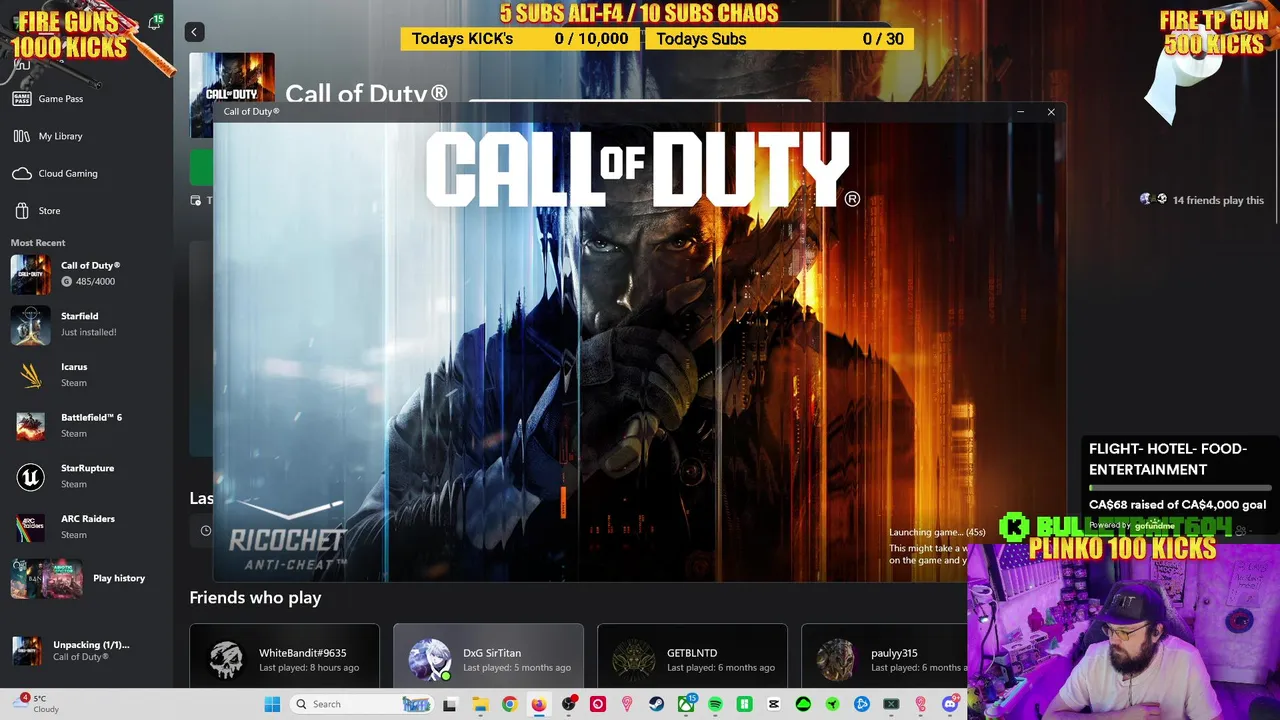Go back with the Xbox app back arrow
Screen dimensions: 1280x720
pos(195,32)
